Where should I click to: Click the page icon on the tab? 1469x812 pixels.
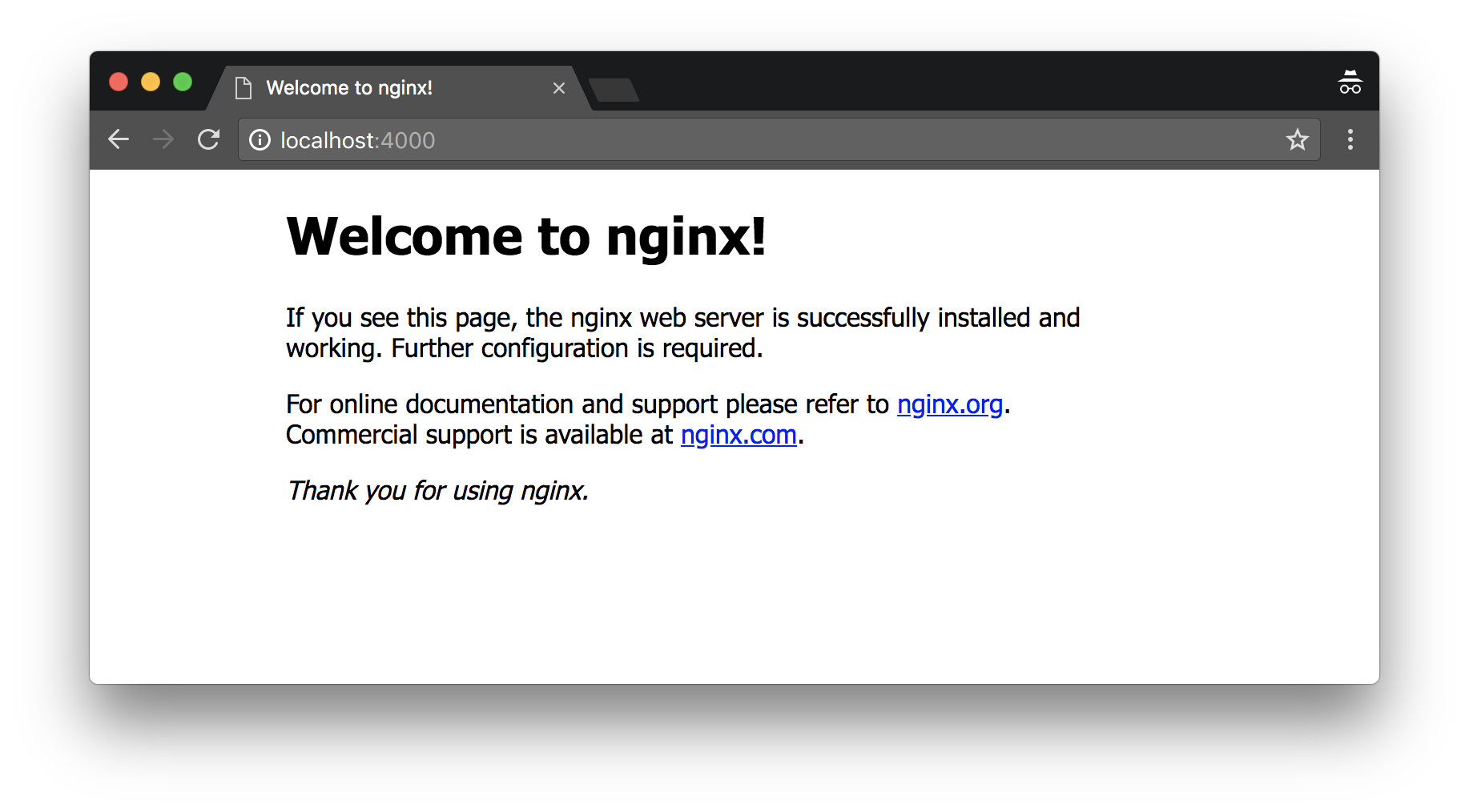pyautogui.click(x=243, y=88)
